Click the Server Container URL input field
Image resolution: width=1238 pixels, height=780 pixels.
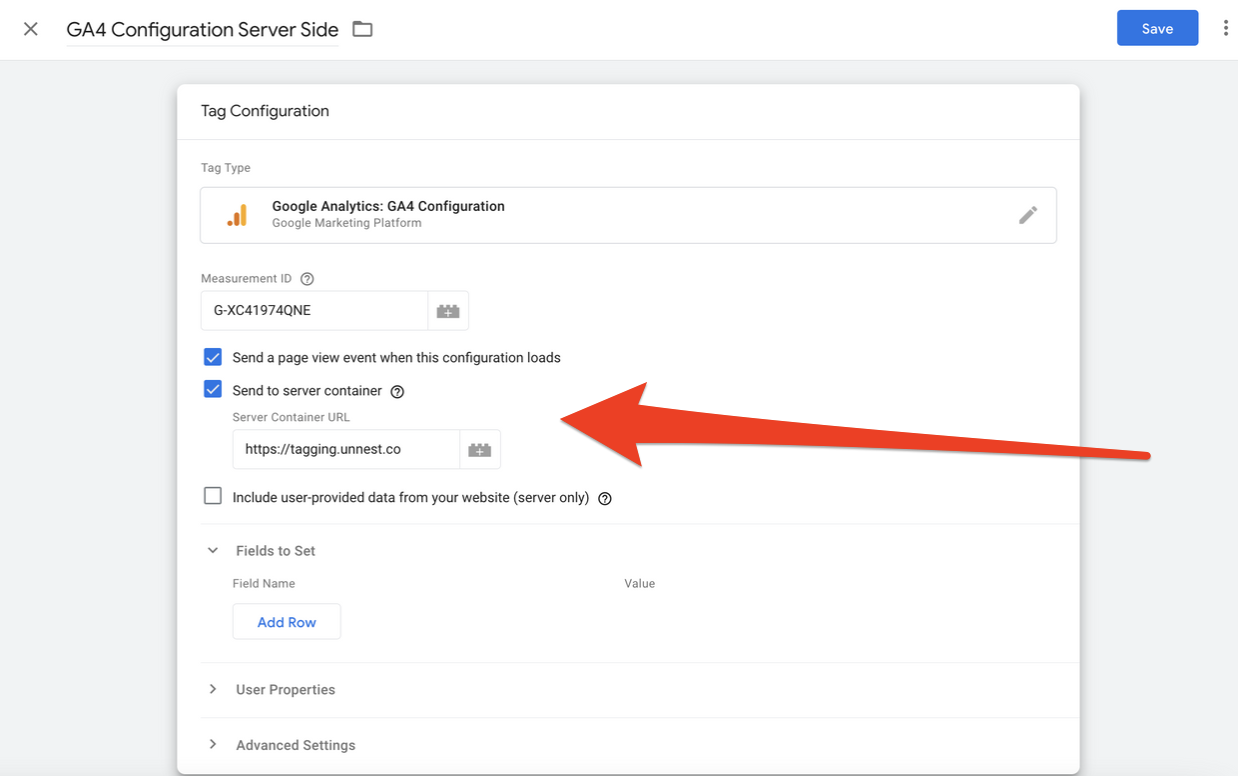click(x=346, y=450)
